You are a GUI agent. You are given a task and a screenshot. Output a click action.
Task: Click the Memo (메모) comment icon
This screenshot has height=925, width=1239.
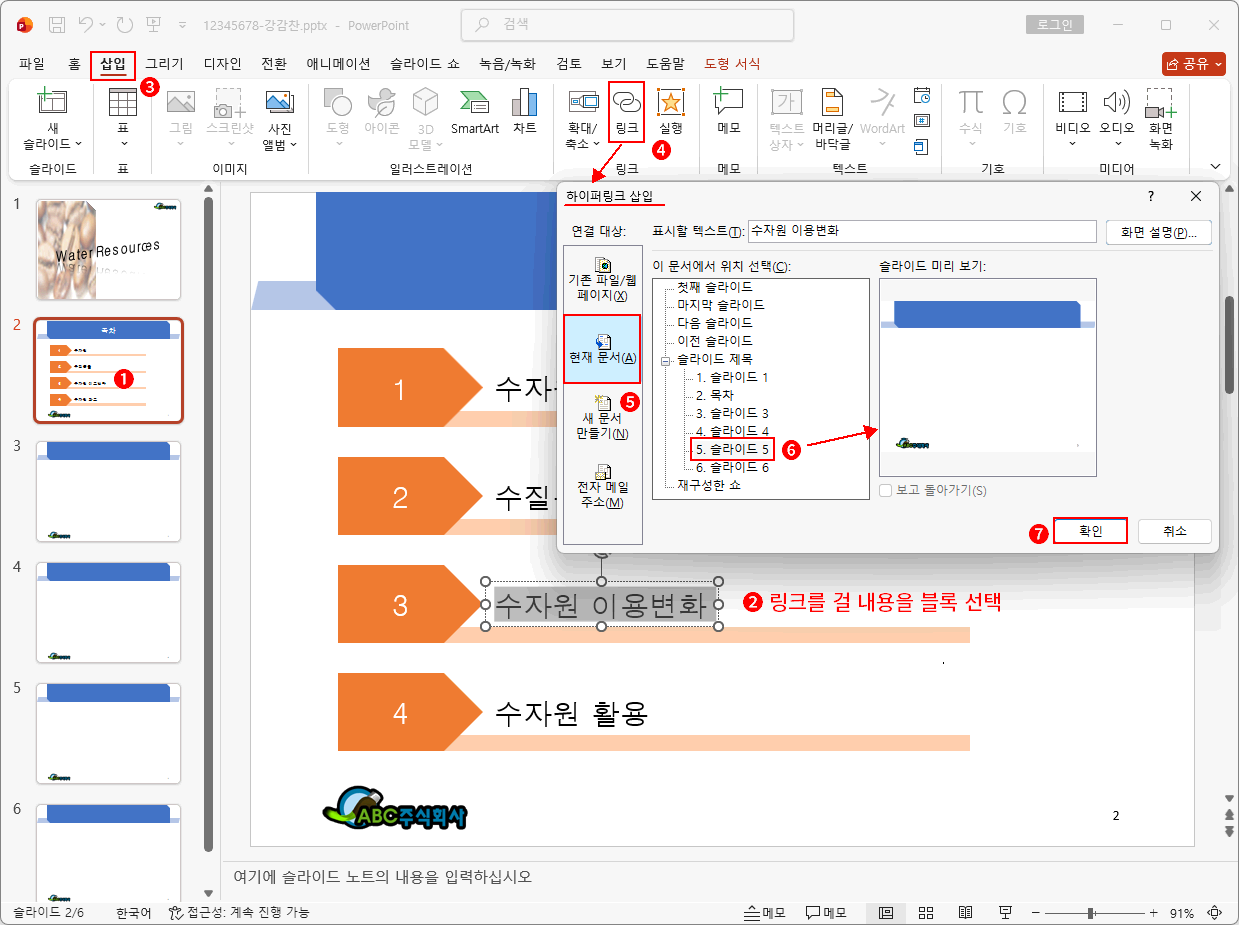(x=728, y=108)
